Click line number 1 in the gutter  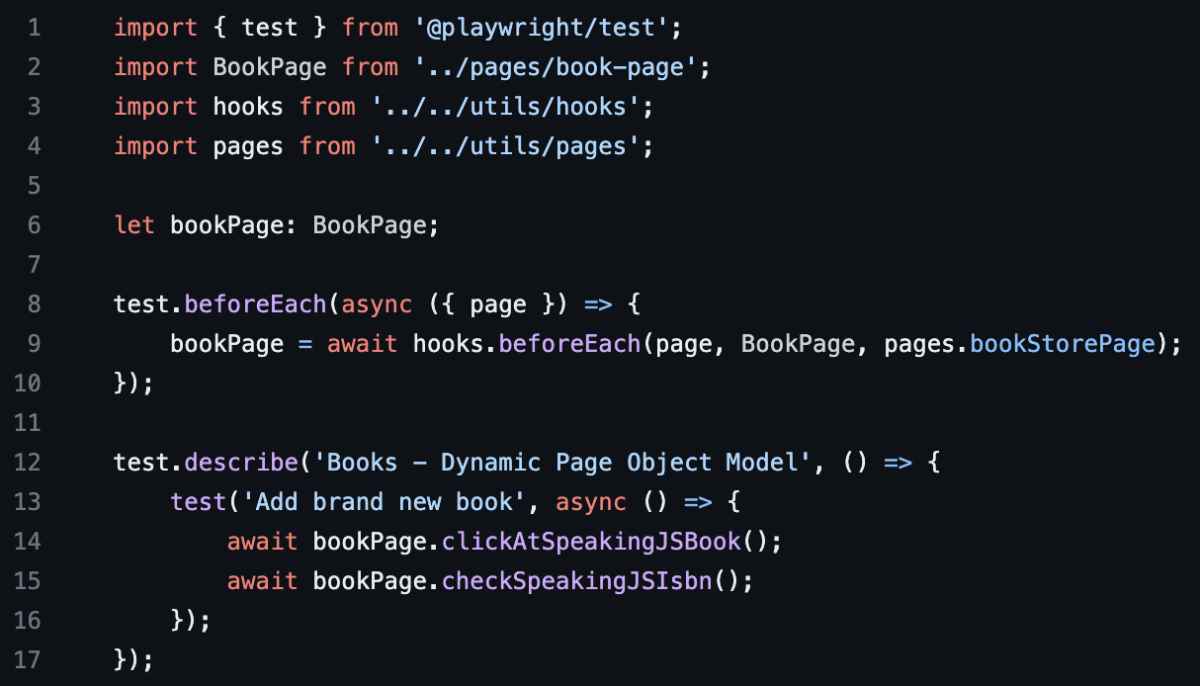pyautogui.click(x=34, y=27)
